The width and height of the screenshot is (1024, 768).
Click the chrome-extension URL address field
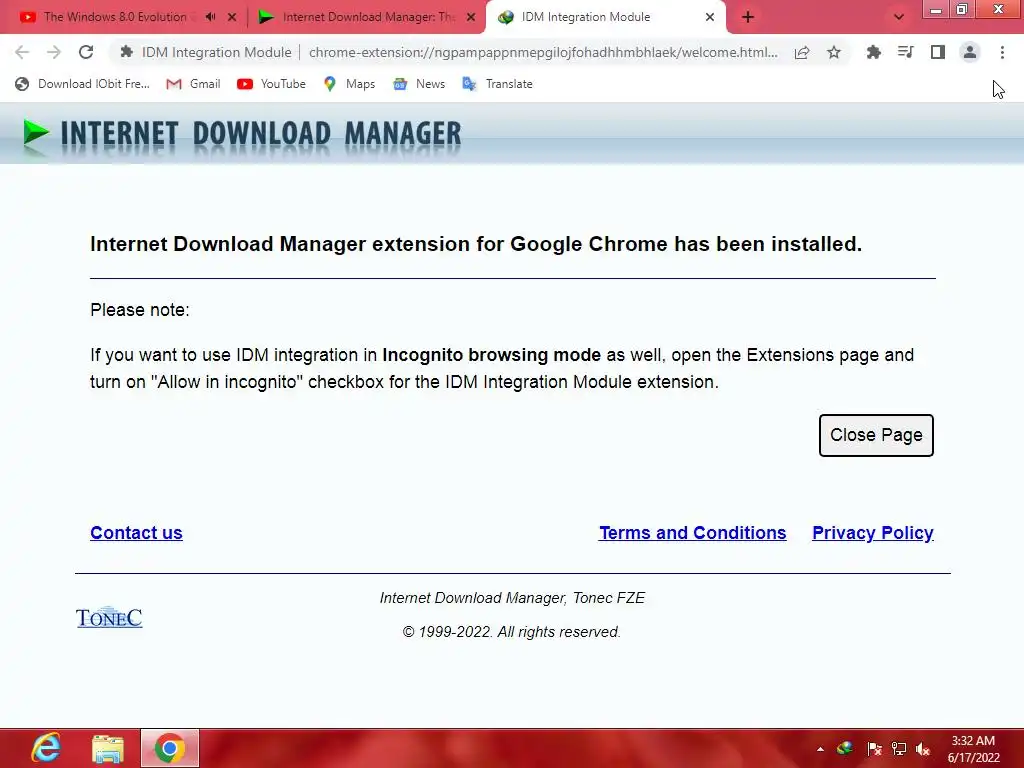point(543,52)
